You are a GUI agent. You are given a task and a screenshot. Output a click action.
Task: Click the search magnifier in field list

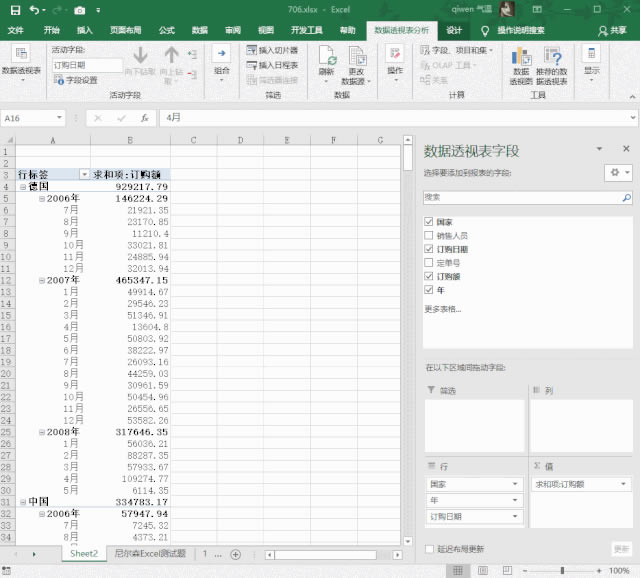pos(627,198)
